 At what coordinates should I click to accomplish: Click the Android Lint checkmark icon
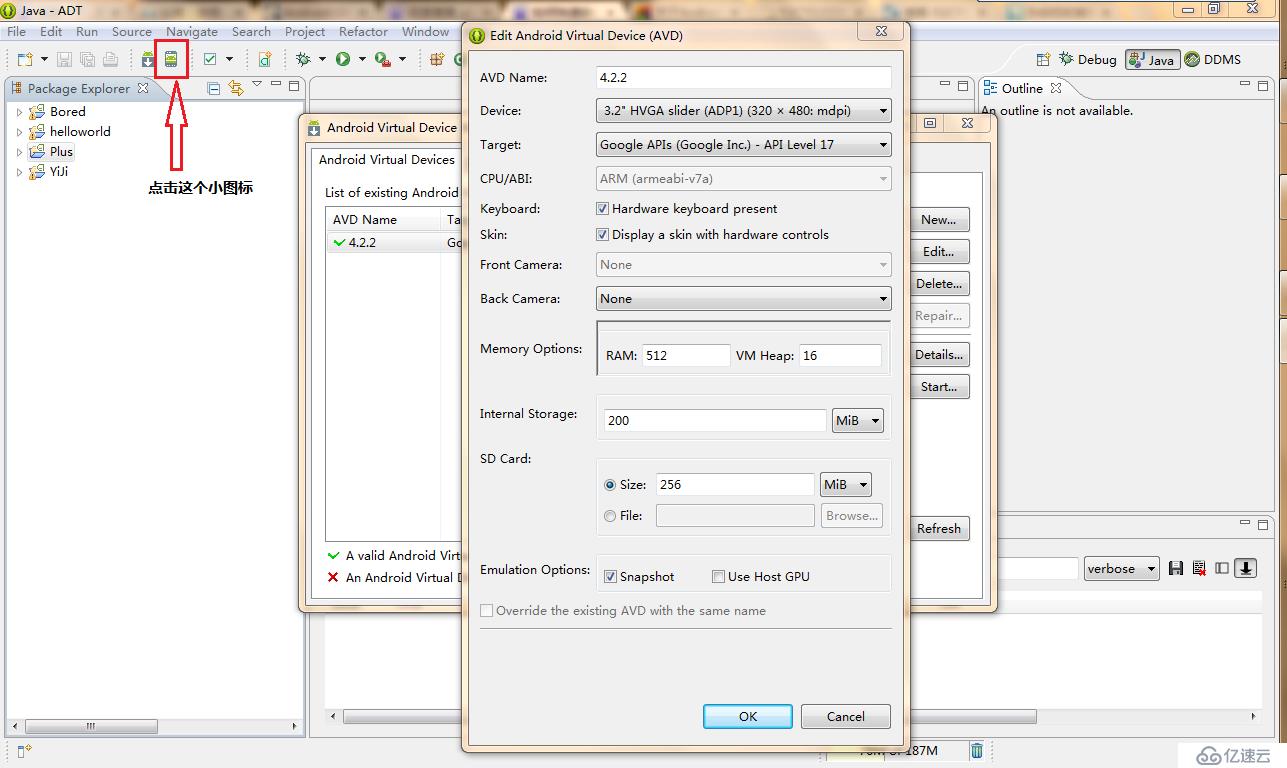click(210, 60)
